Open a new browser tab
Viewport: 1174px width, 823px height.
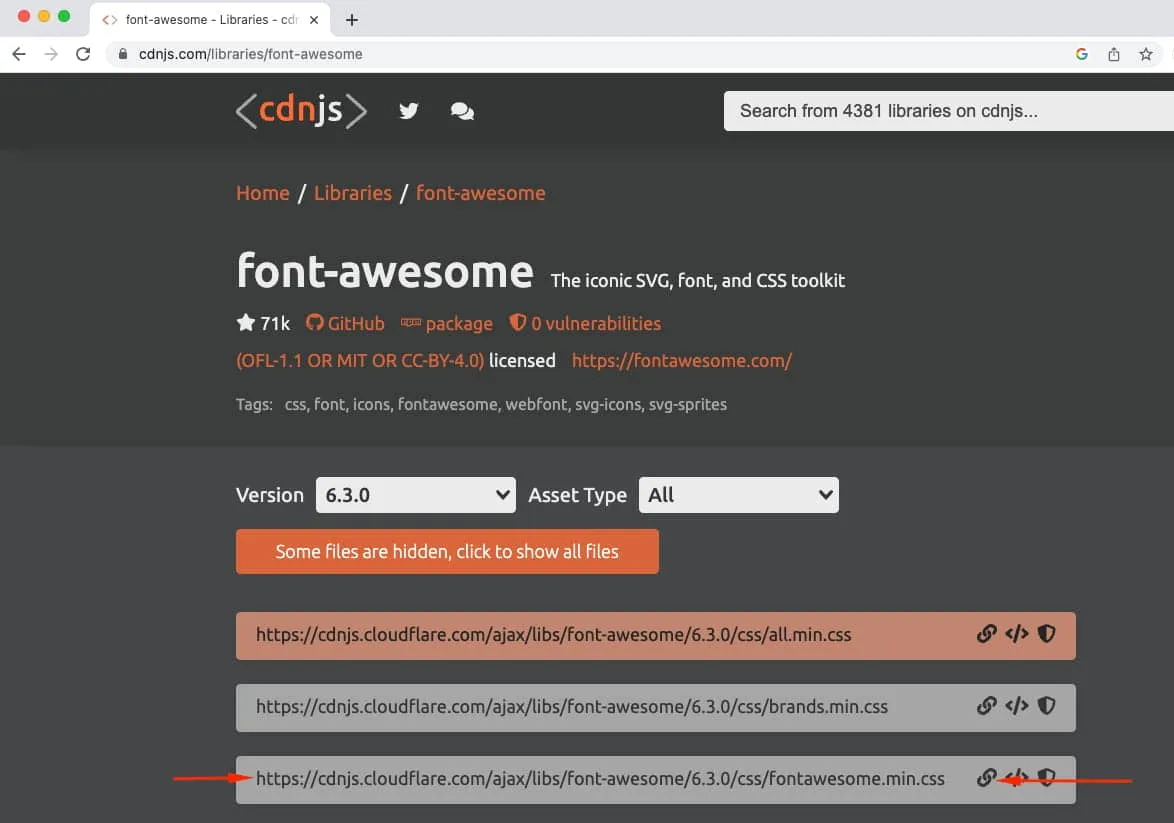[x=352, y=19]
